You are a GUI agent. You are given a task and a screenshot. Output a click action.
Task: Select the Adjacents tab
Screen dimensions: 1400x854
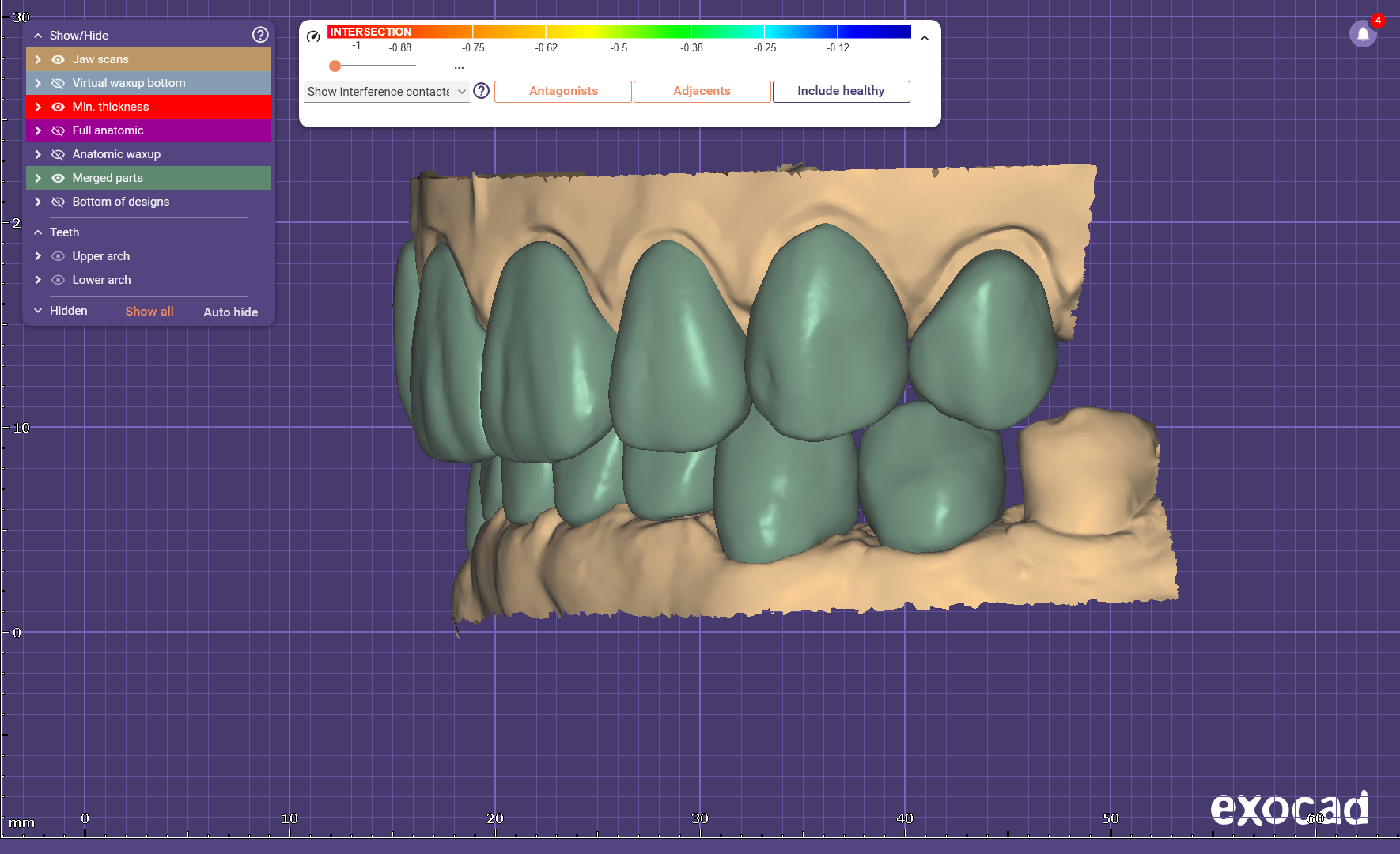pos(702,91)
